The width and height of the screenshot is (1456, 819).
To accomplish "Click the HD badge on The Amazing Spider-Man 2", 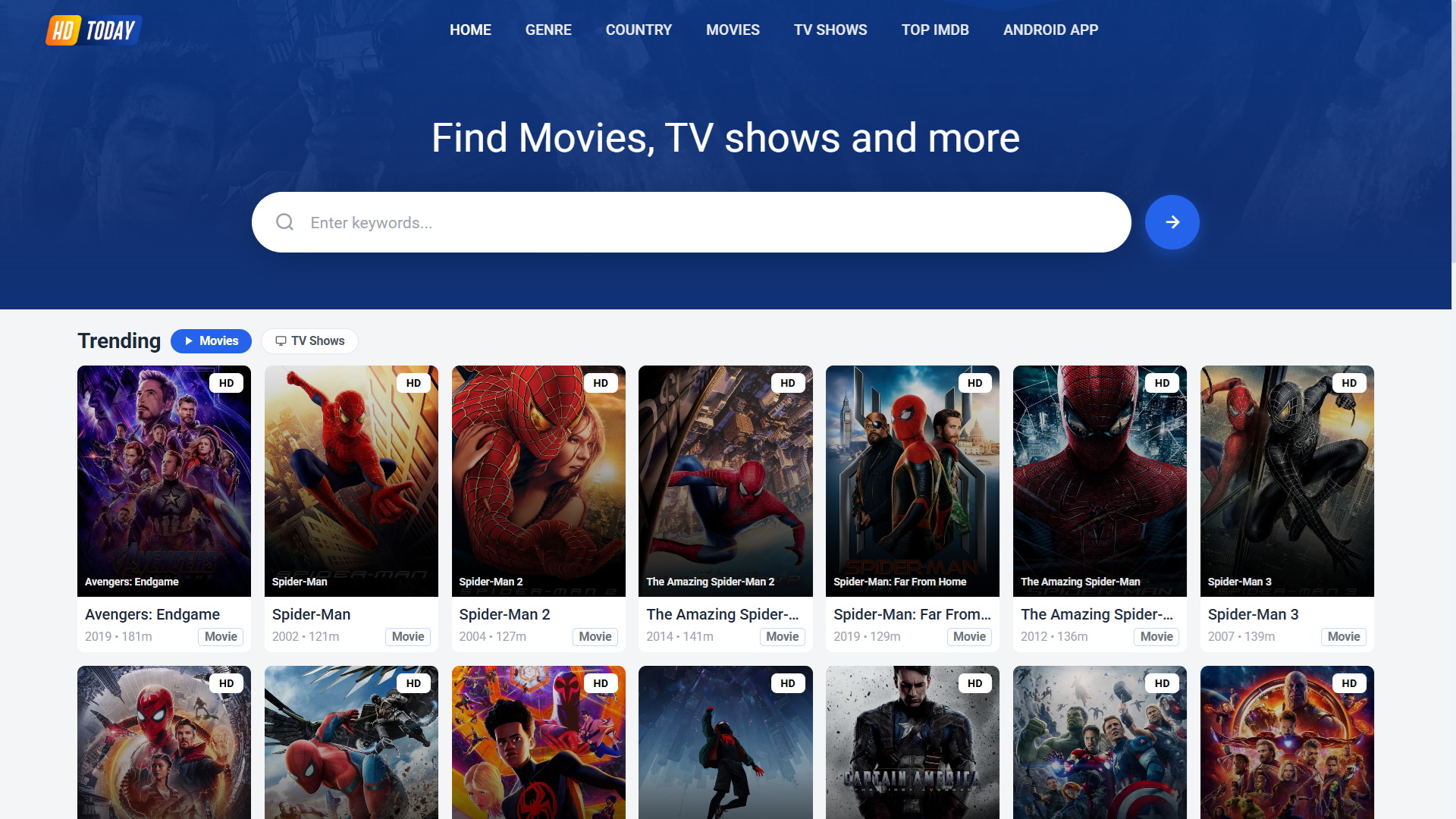I will point(788,383).
